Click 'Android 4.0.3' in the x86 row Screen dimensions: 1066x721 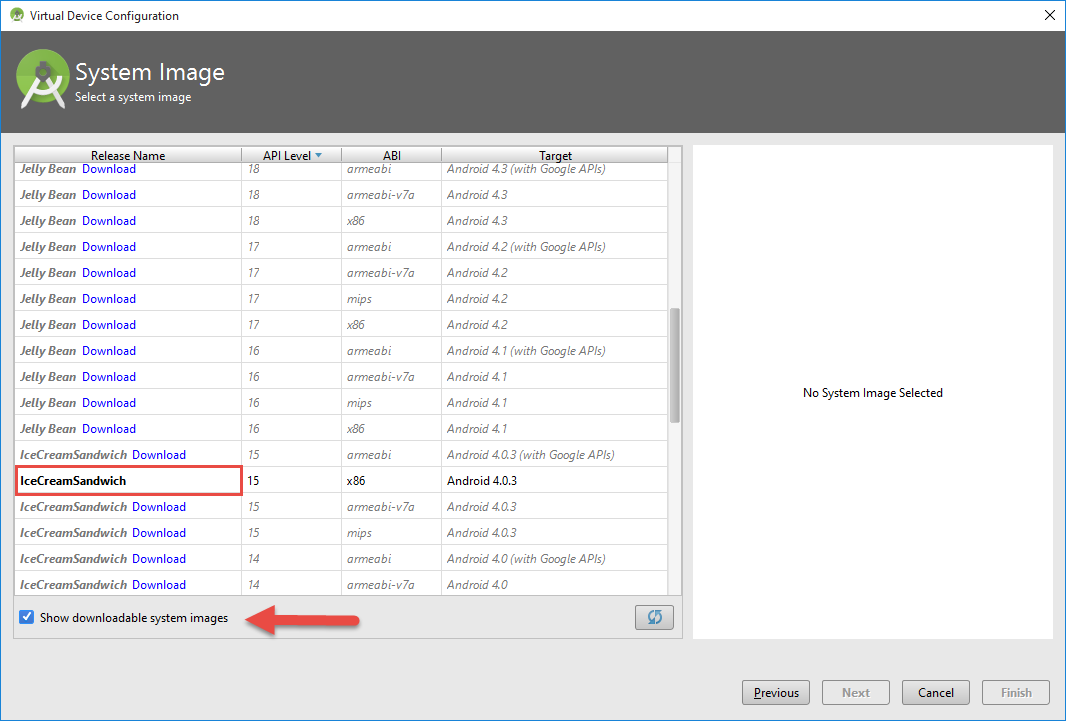coord(481,480)
